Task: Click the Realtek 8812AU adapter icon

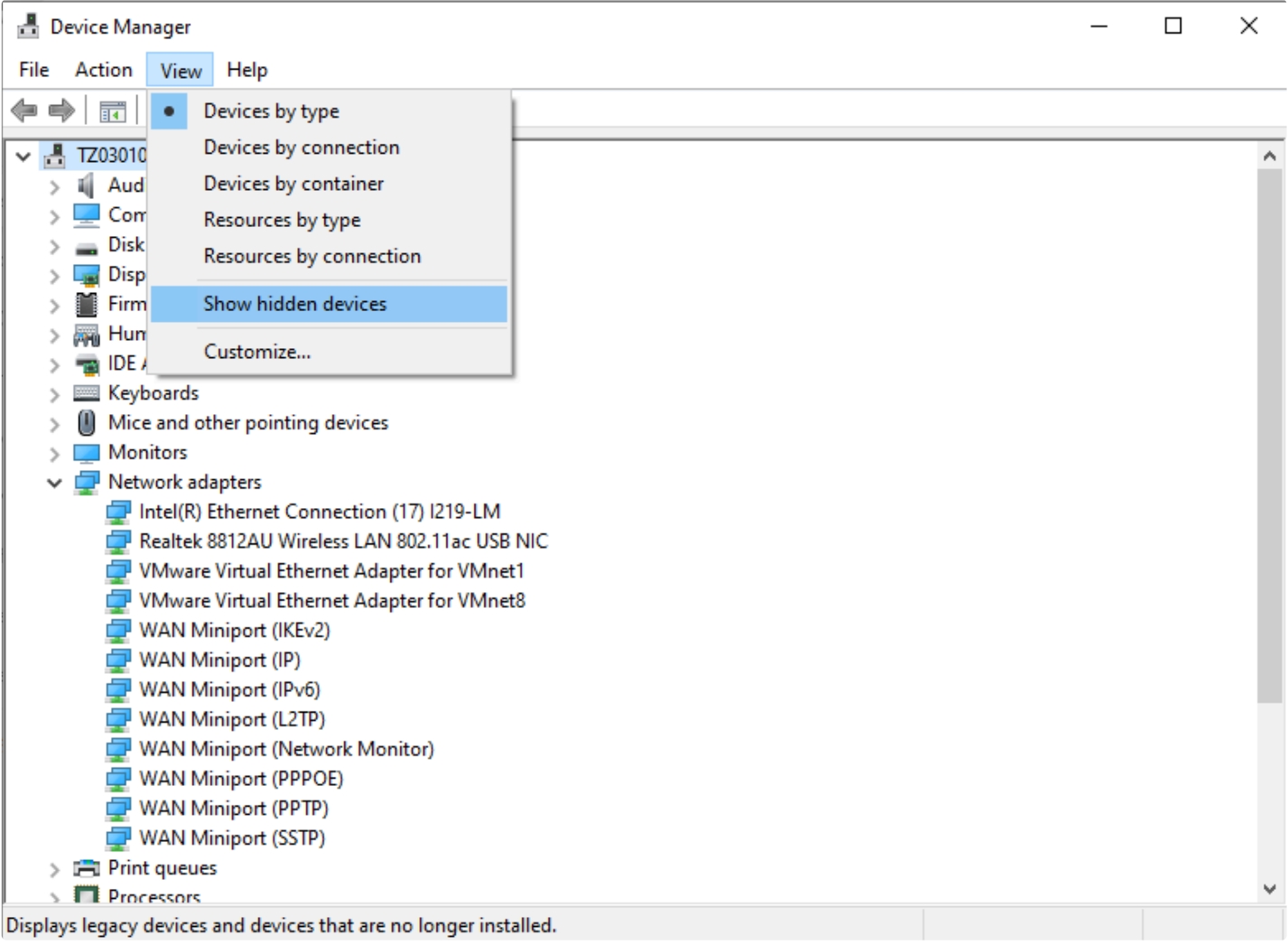Action: (x=118, y=543)
